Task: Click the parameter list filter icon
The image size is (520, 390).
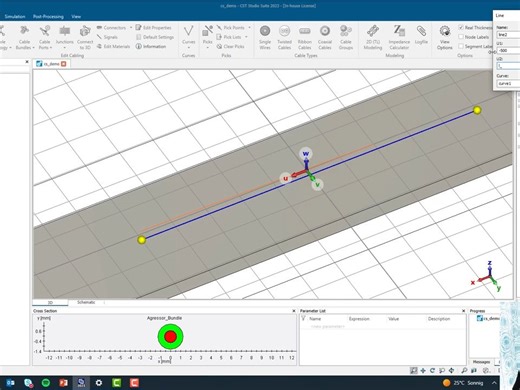Action: pyautogui.click(x=303, y=319)
